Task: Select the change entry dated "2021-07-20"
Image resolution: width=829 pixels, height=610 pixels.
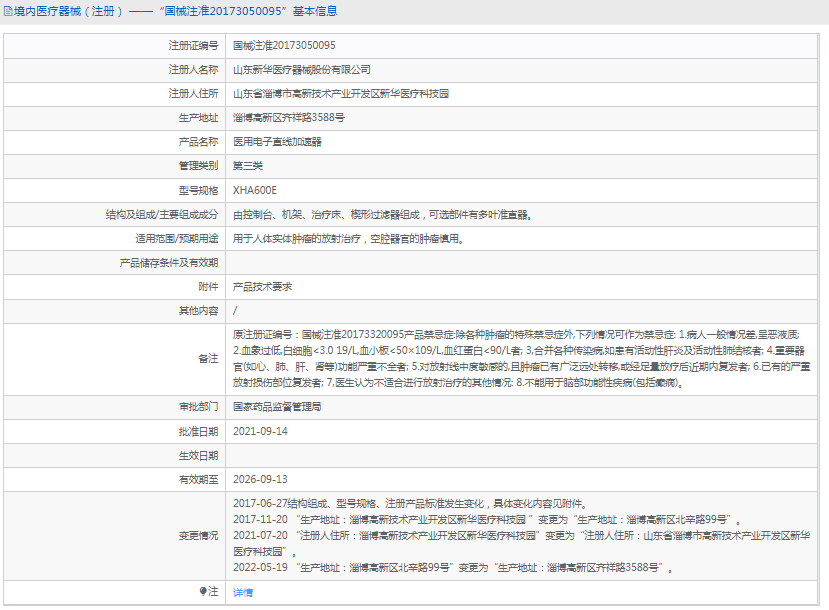Action: [521, 543]
